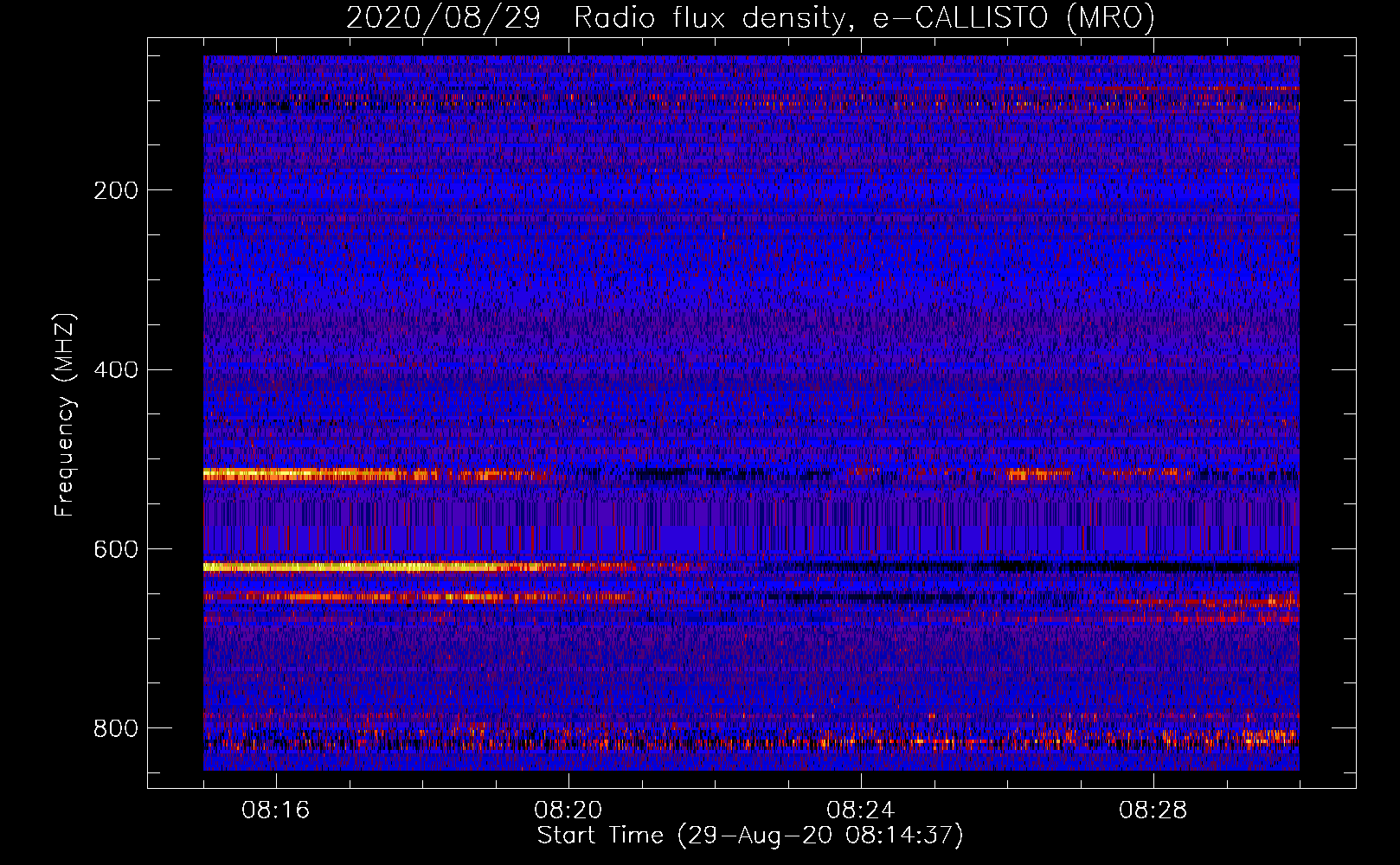Click the 200 frequency tick label
Screen dimensions: 1400x865
116,190
